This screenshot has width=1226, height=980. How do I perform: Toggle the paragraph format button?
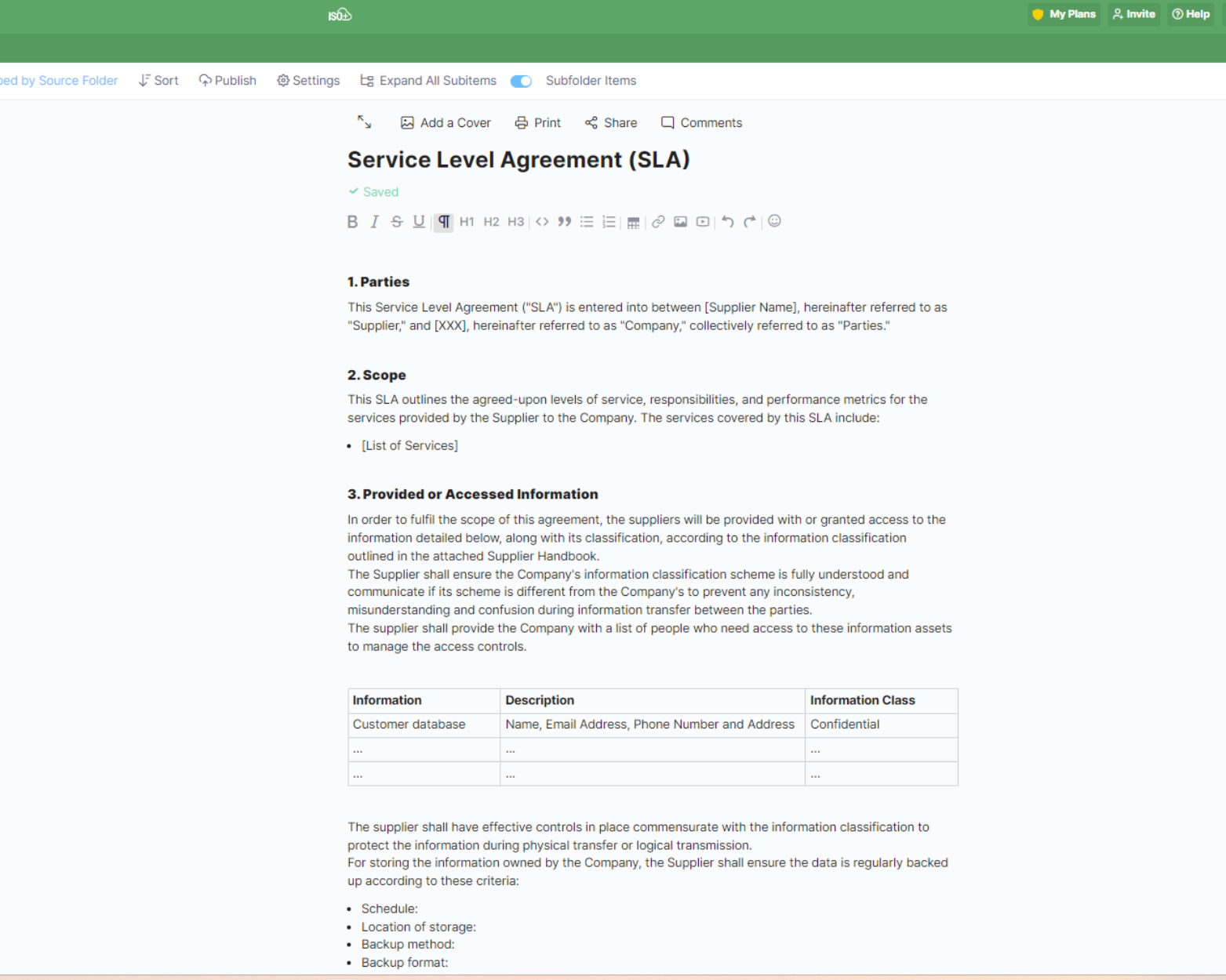pyautogui.click(x=444, y=222)
